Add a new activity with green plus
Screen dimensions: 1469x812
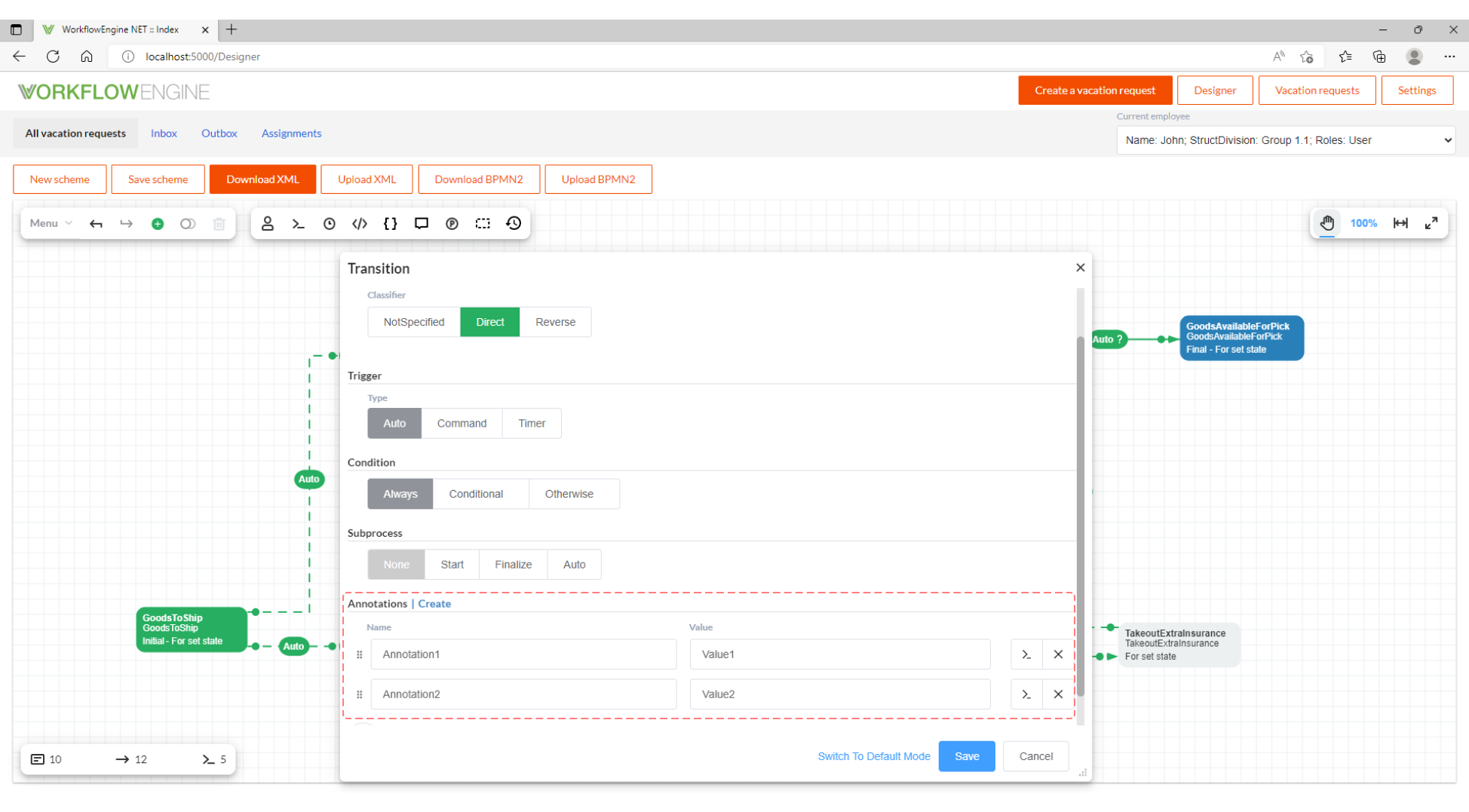click(158, 224)
